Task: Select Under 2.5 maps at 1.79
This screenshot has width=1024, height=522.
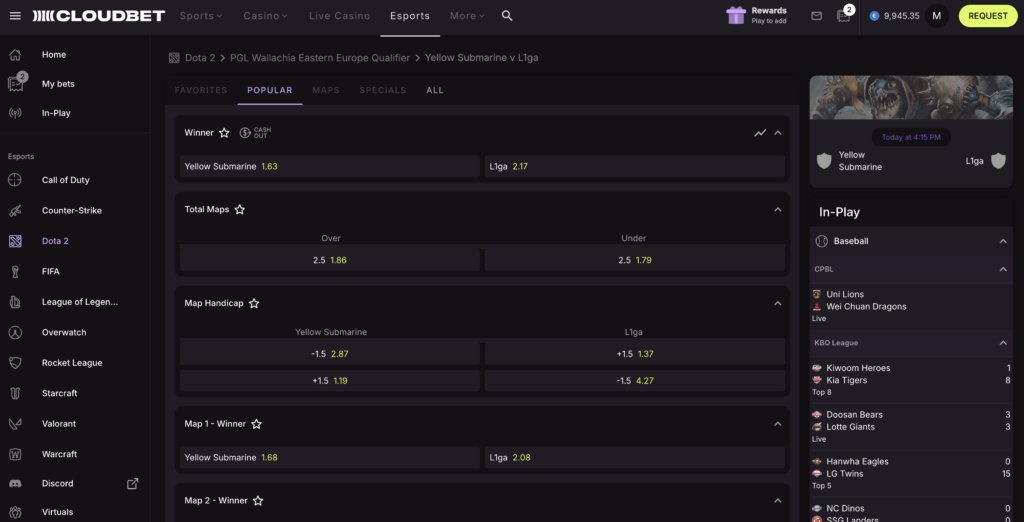Action: pyautogui.click(x=635, y=260)
